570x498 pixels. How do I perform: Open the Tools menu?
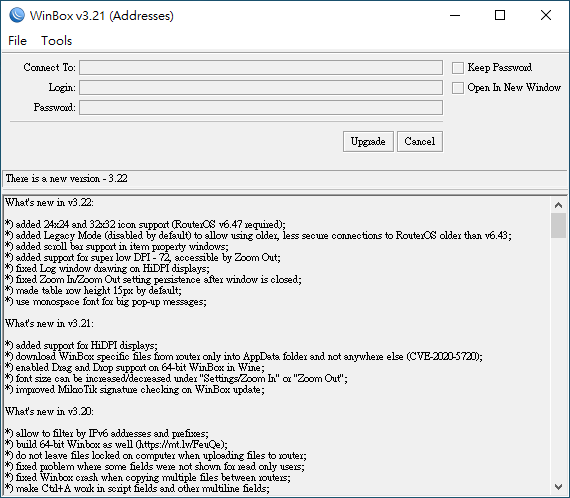(x=56, y=41)
